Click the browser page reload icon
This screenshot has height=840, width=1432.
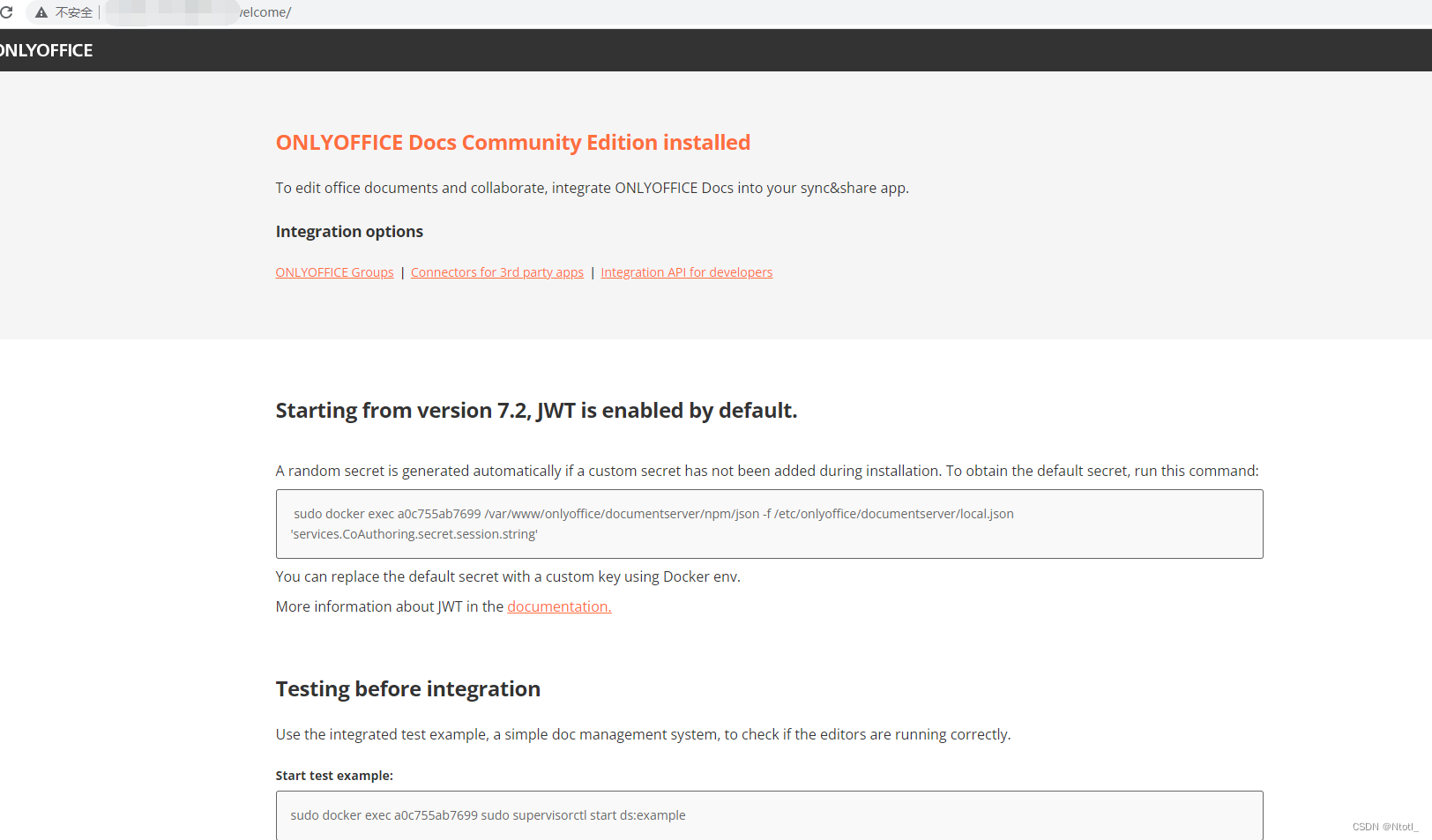coord(9,11)
